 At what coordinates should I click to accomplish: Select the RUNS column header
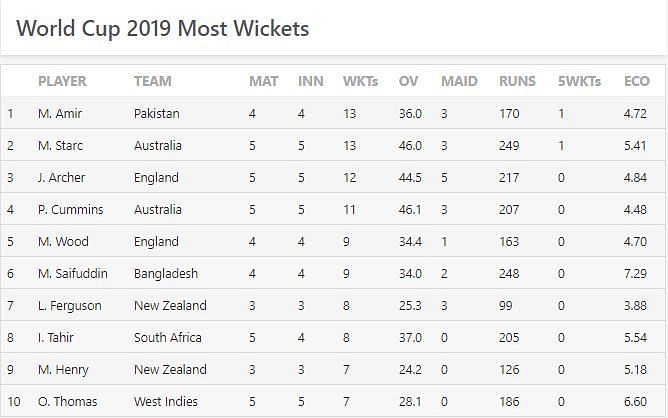[x=517, y=81]
